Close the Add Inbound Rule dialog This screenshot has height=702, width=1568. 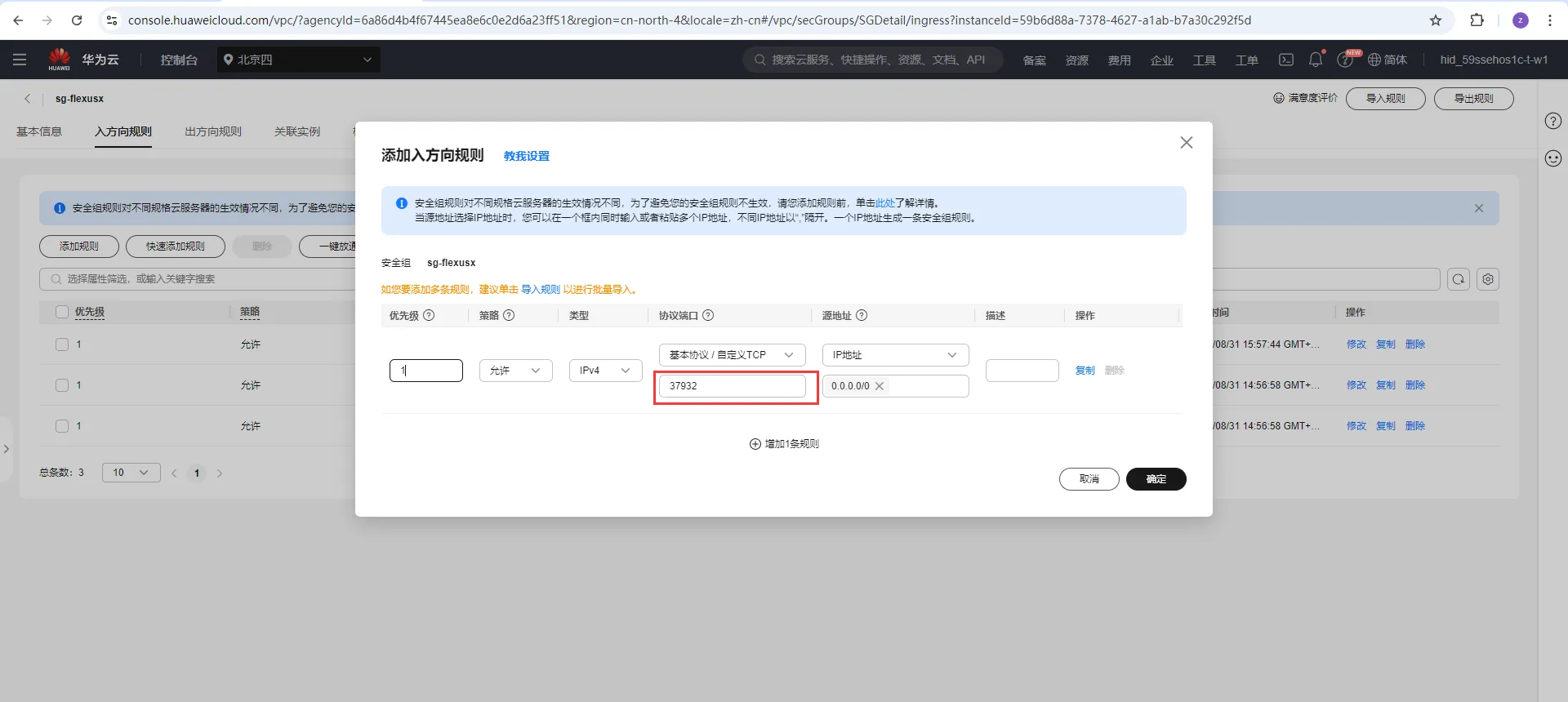coord(1187,143)
